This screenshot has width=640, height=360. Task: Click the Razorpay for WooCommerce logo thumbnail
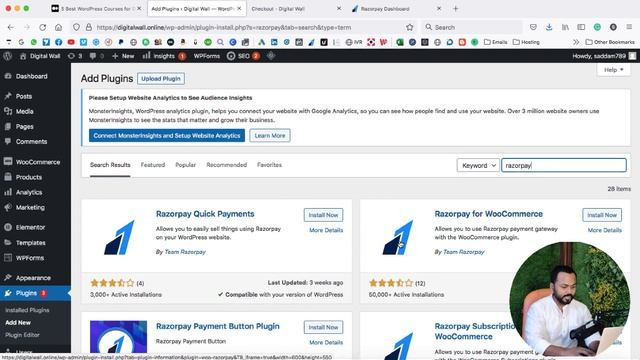(398, 237)
